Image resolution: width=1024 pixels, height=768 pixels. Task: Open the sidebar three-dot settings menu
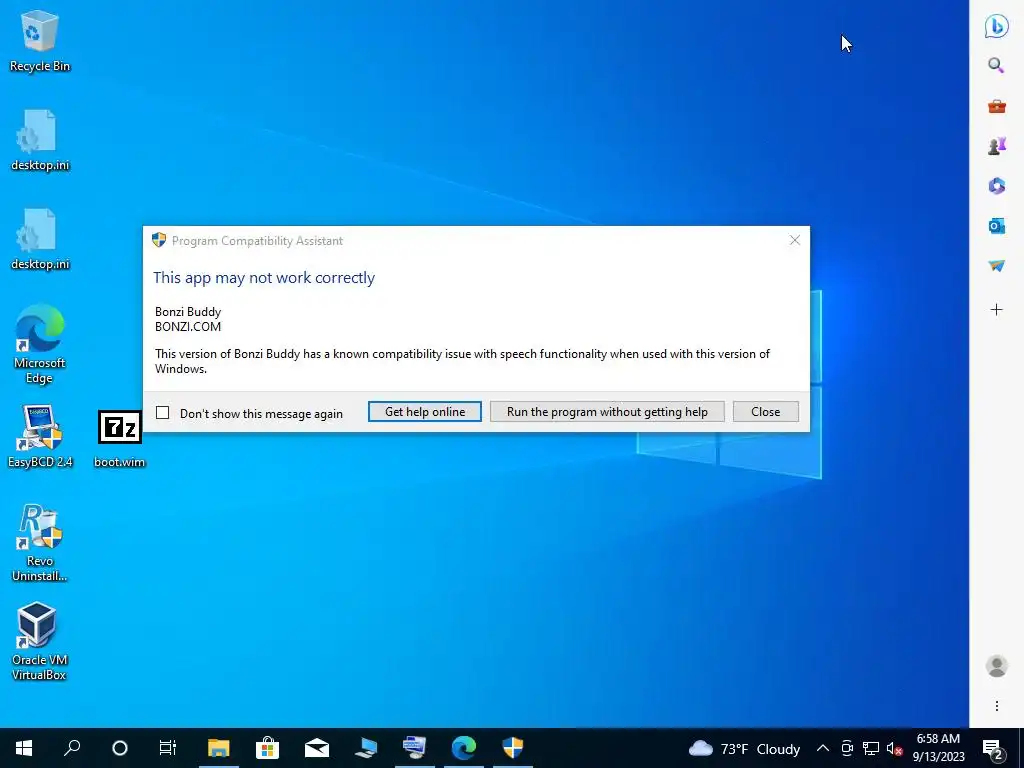[x=997, y=706]
